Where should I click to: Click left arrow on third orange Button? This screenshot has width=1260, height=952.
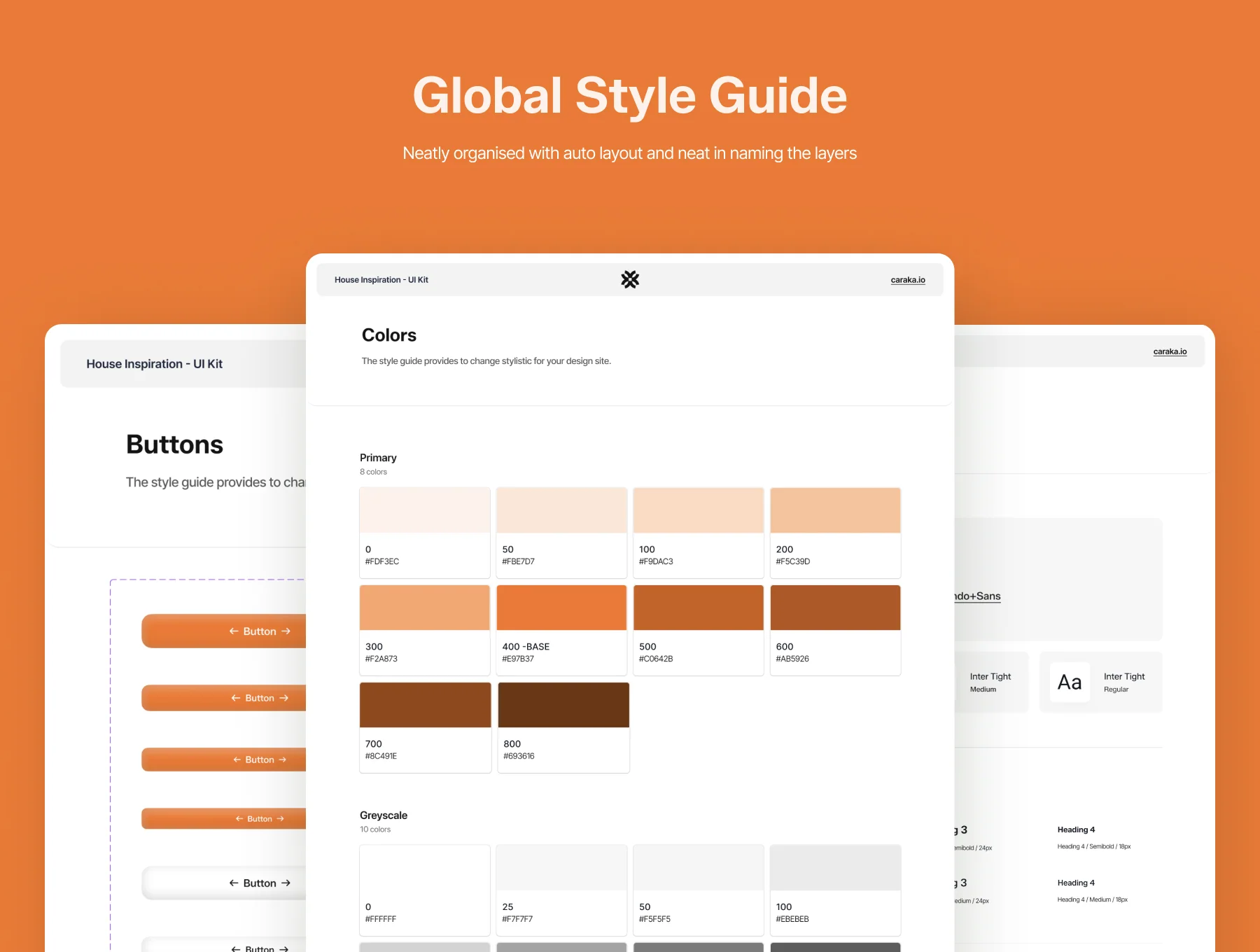click(x=237, y=759)
